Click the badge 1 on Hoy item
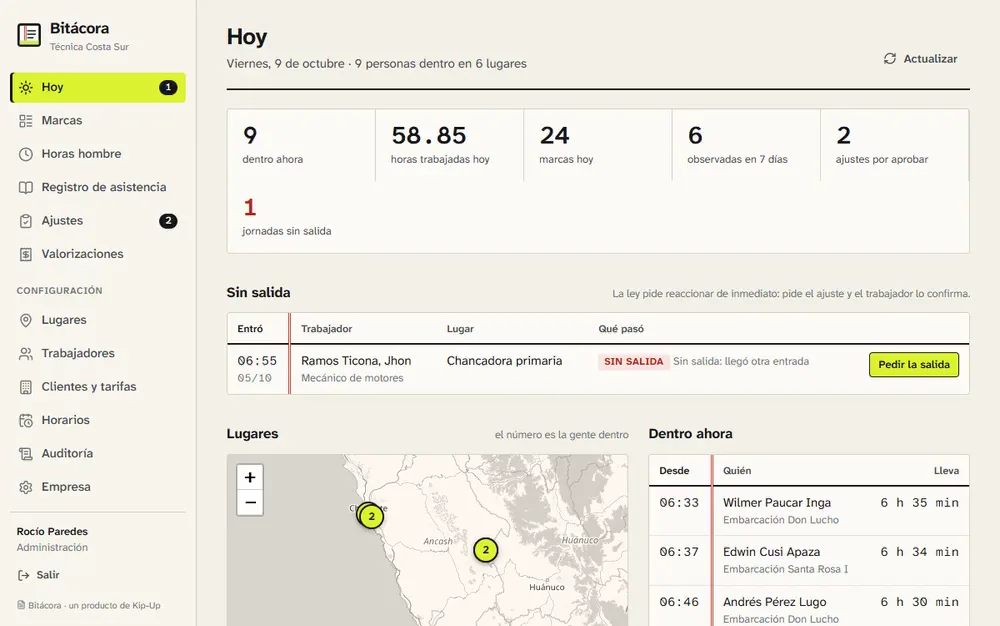The image size is (1000, 626). [x=168, y=87]
